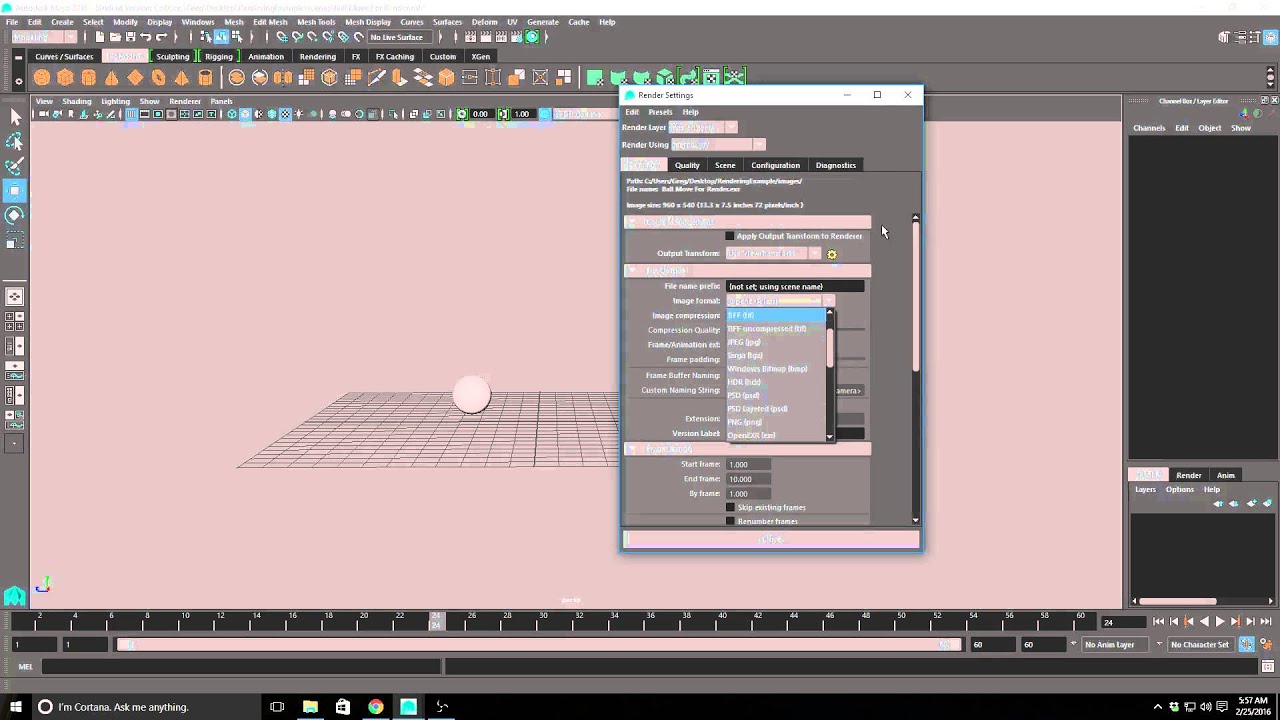Select the Rigging shelf tab
This screenshot has width=1280, height=720.
click(219, 56)
